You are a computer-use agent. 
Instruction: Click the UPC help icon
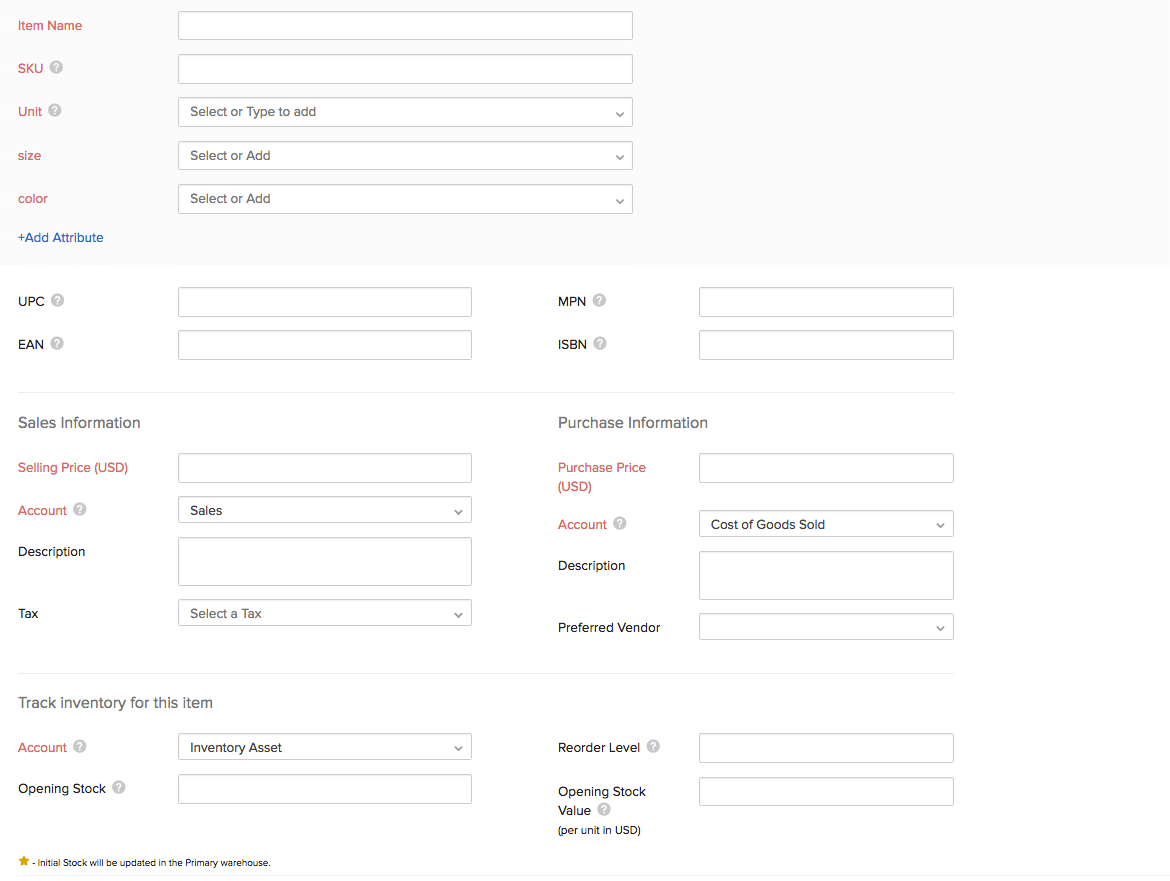click(58, 300)
